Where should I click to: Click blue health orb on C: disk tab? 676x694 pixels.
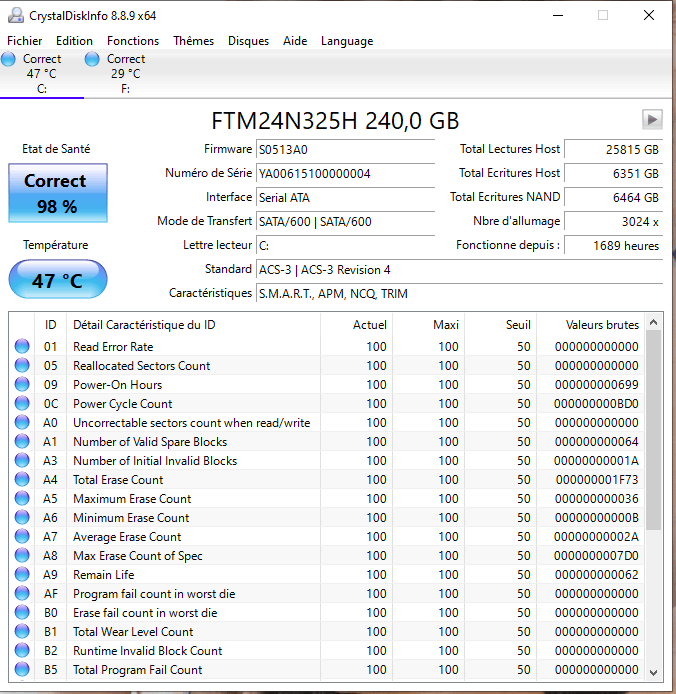tap(8, 59)
